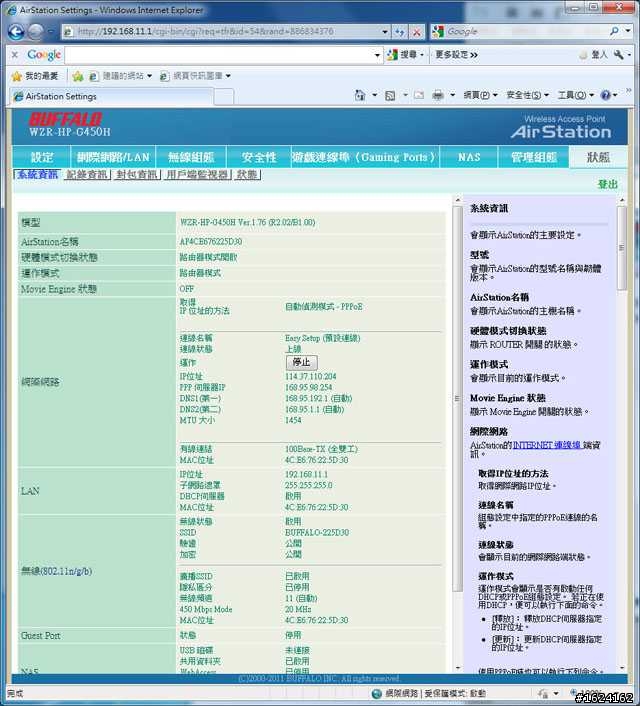Open the 工具(O) menu
Image resolution: width=640 pixels, height=706 pixels.
(576, 95)
